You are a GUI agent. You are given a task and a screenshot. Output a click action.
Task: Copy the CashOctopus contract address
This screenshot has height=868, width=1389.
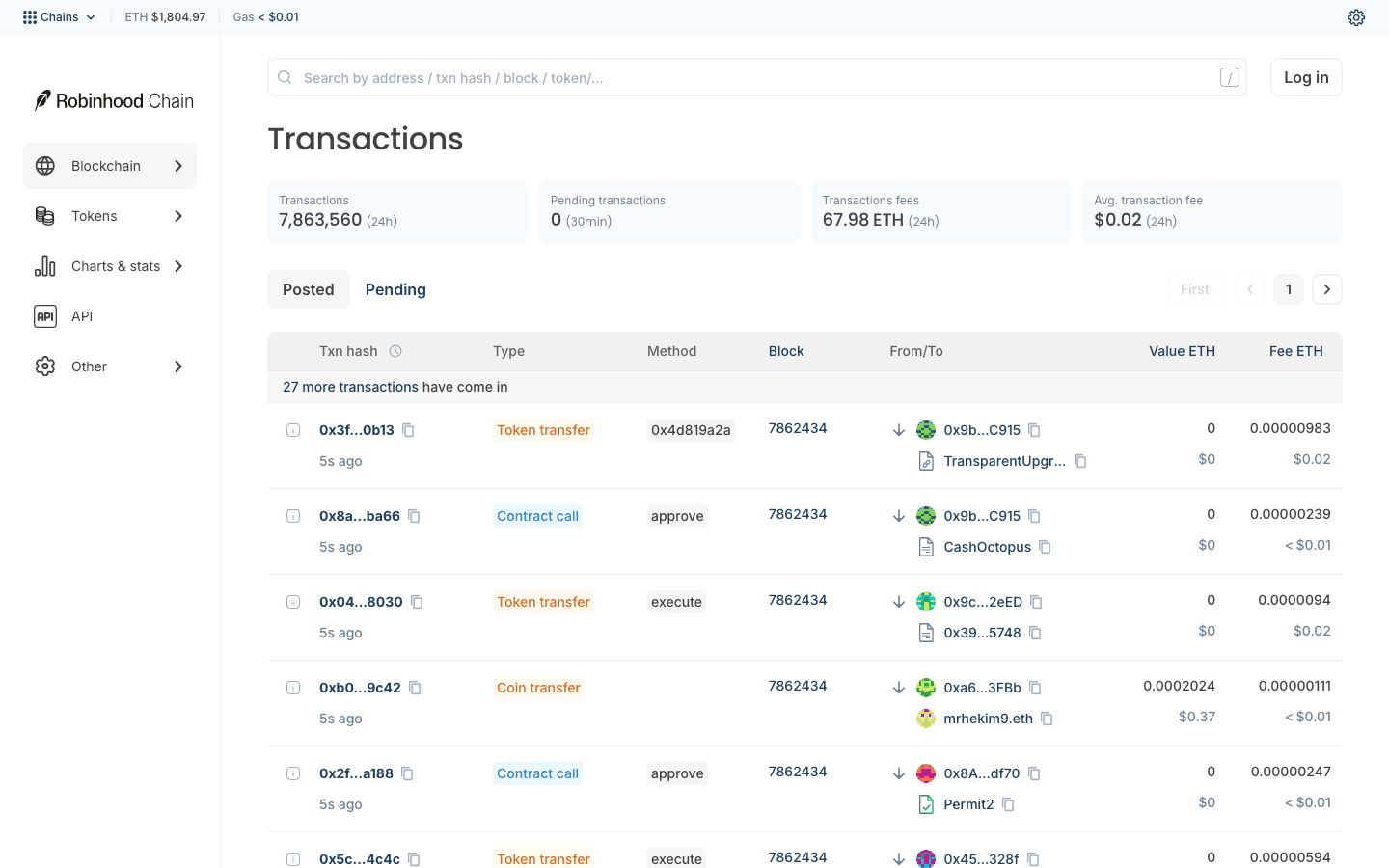[x=1045, y=547]
